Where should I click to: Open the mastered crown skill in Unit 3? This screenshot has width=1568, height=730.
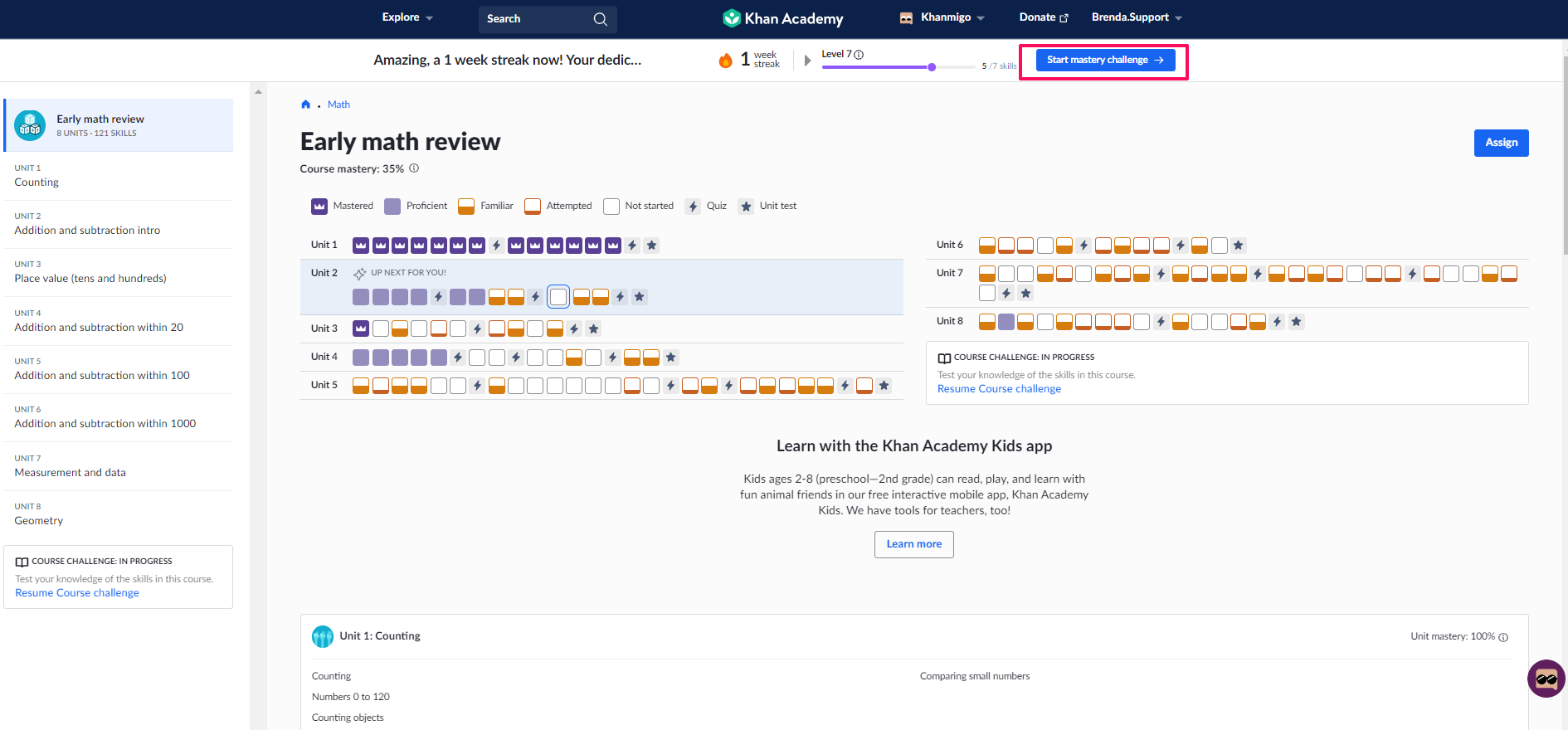361,328
